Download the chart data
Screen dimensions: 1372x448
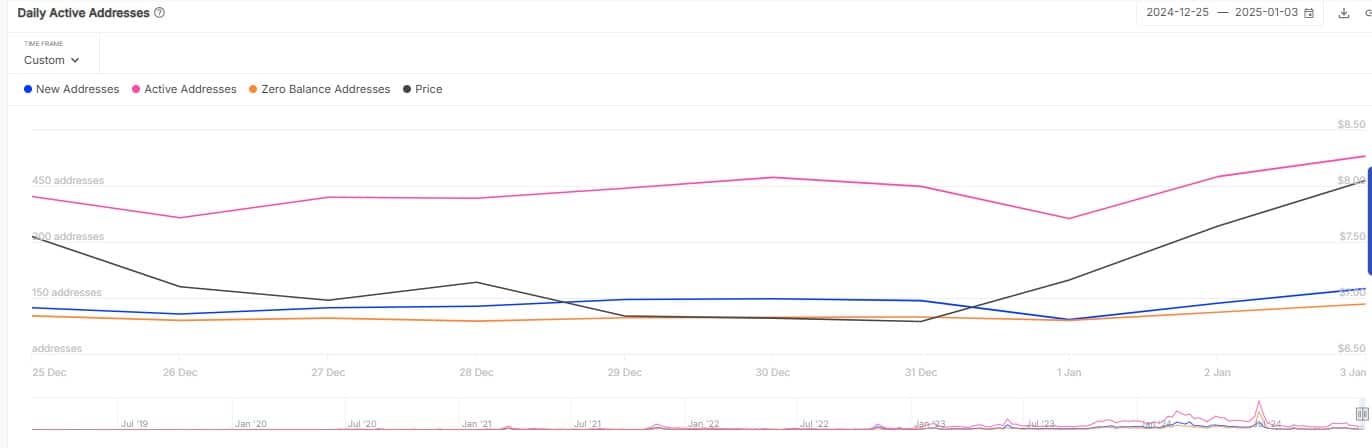coord(1344,13)
